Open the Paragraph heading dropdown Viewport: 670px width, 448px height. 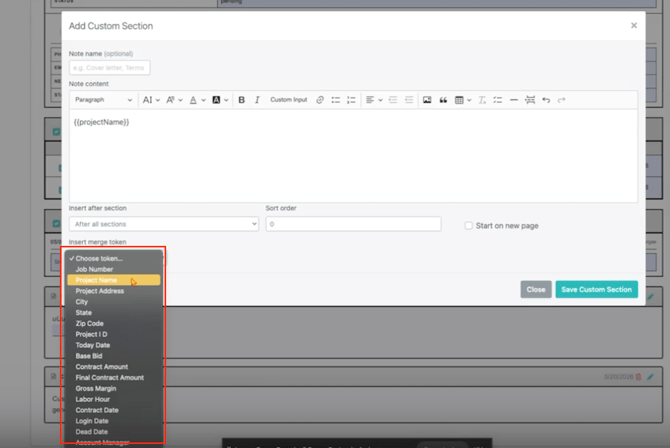[103, 100]
